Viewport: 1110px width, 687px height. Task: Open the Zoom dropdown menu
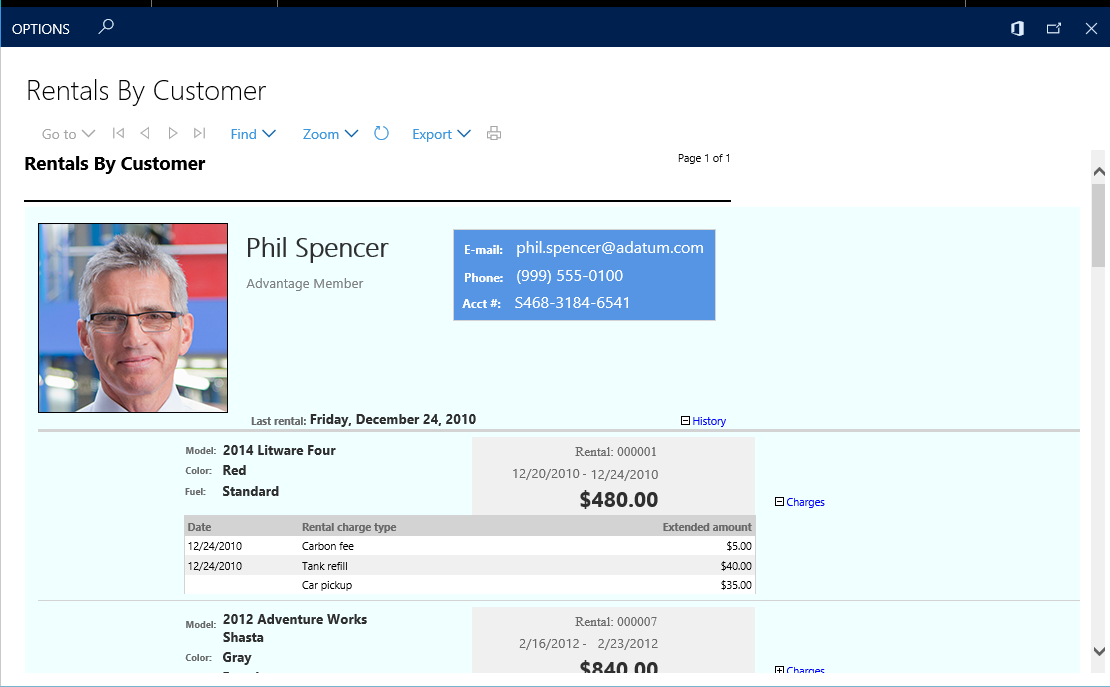click(330, 134)
